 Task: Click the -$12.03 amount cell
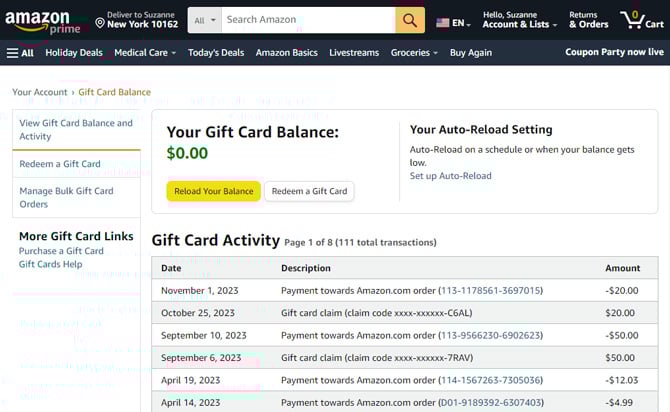[622, 380]
